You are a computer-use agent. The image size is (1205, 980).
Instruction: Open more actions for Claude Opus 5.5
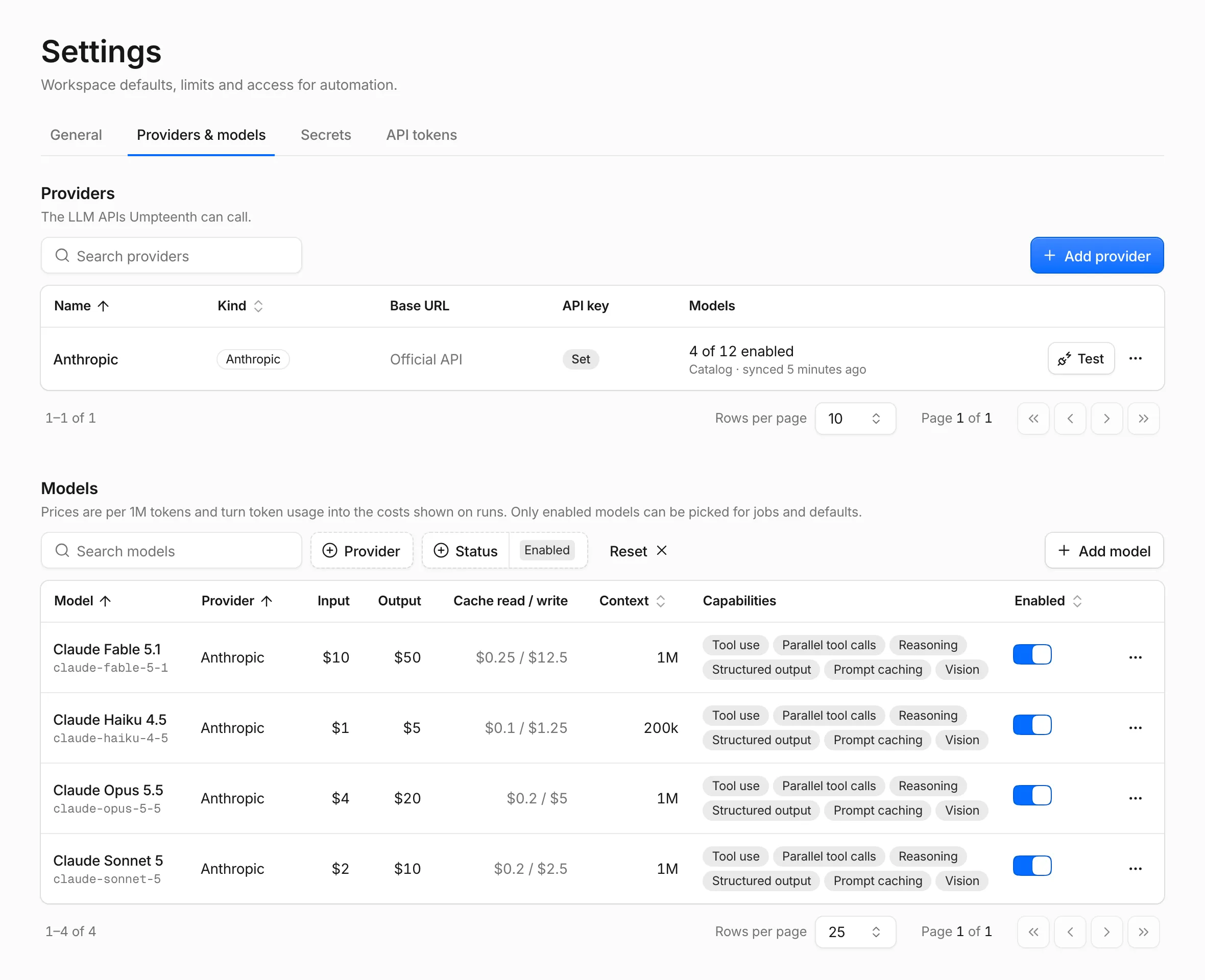coord(1136,798)
